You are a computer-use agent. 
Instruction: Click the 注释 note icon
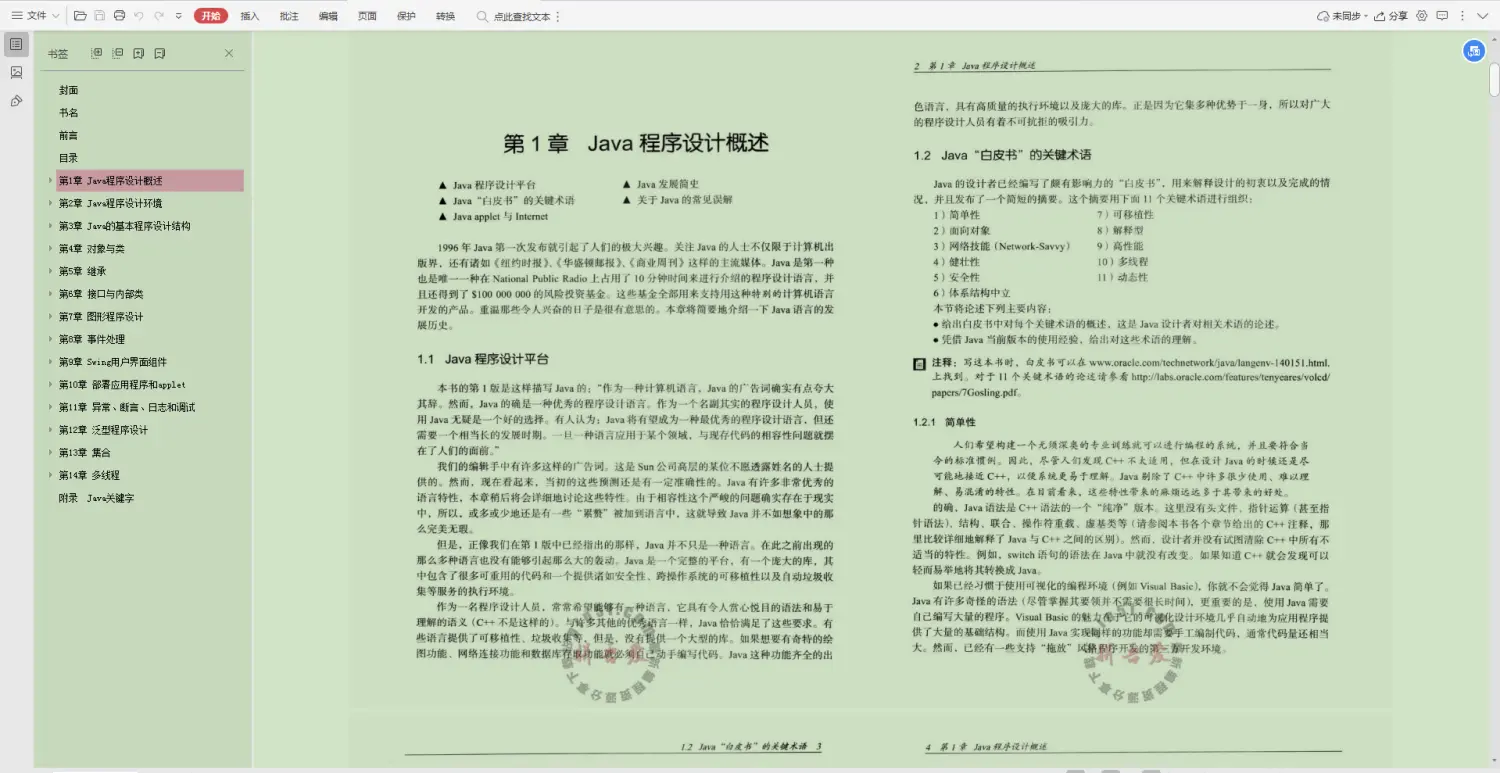tap(920, 363)
